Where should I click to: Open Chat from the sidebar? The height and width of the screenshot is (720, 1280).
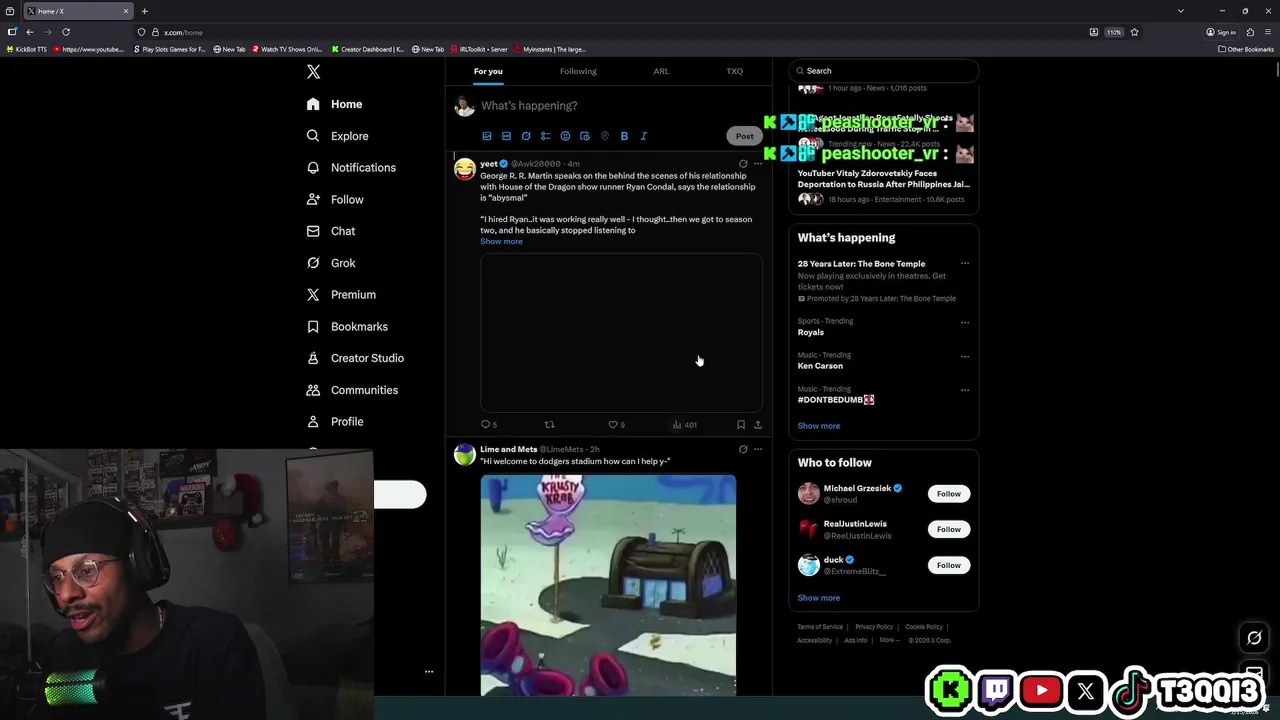click(x=330, y=231)
